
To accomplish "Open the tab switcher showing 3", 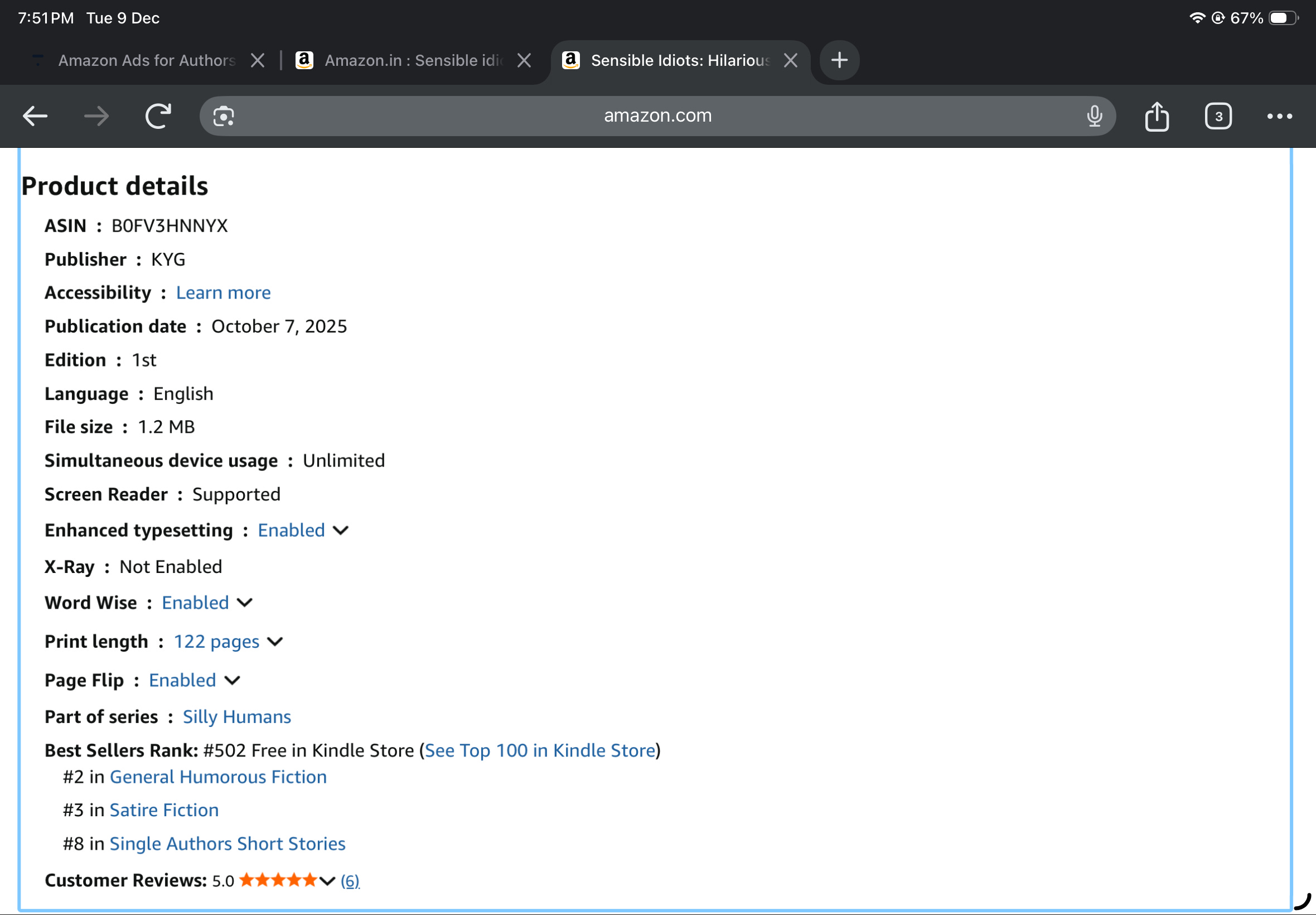I will 1218,117.
